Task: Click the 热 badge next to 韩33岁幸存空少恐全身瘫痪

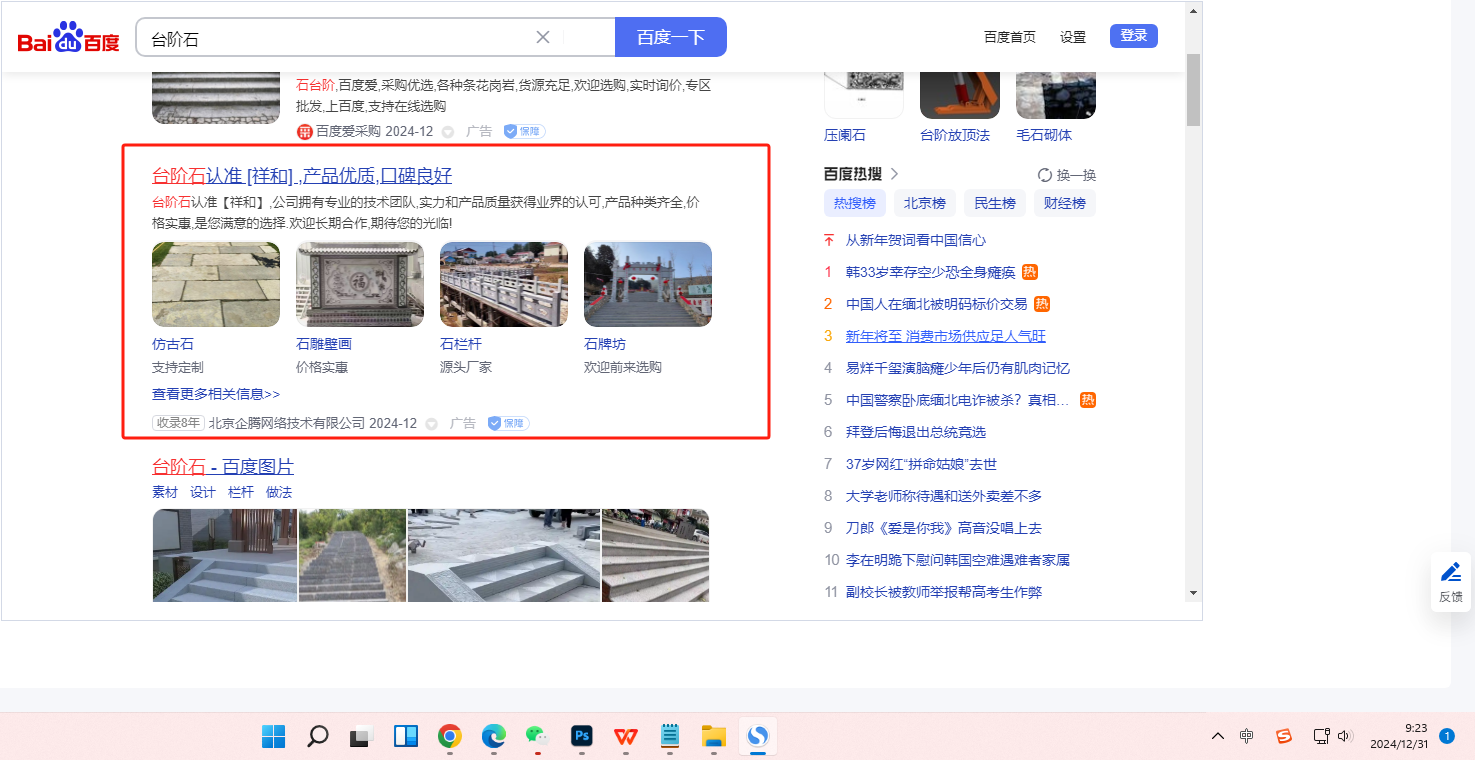Action: click(x=1030, y=272)
